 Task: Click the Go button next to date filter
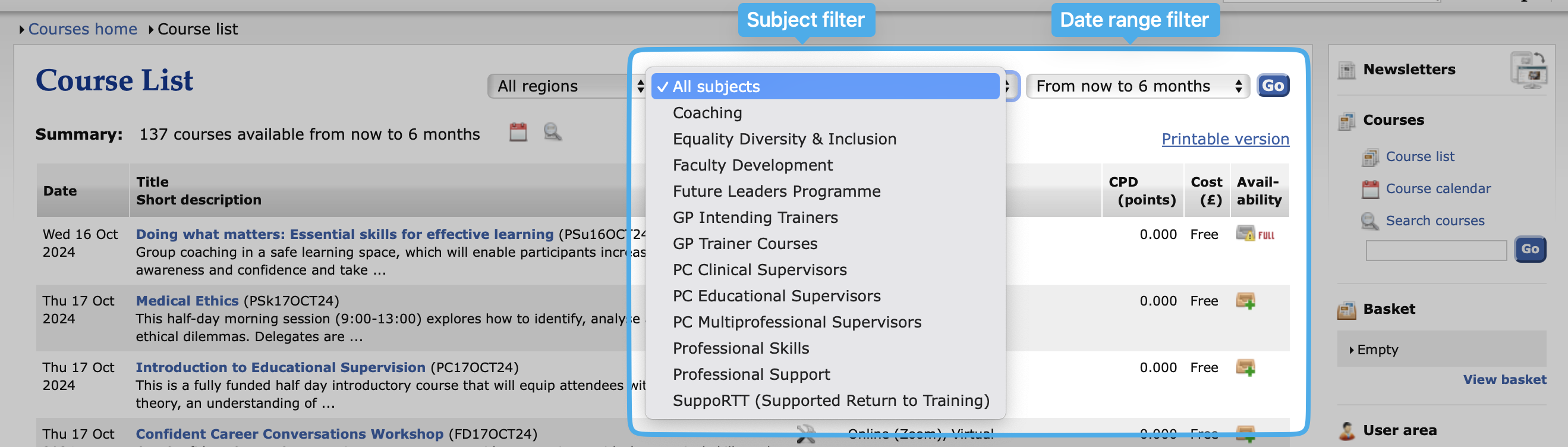pyautogui.click(x=1273, y=86)
